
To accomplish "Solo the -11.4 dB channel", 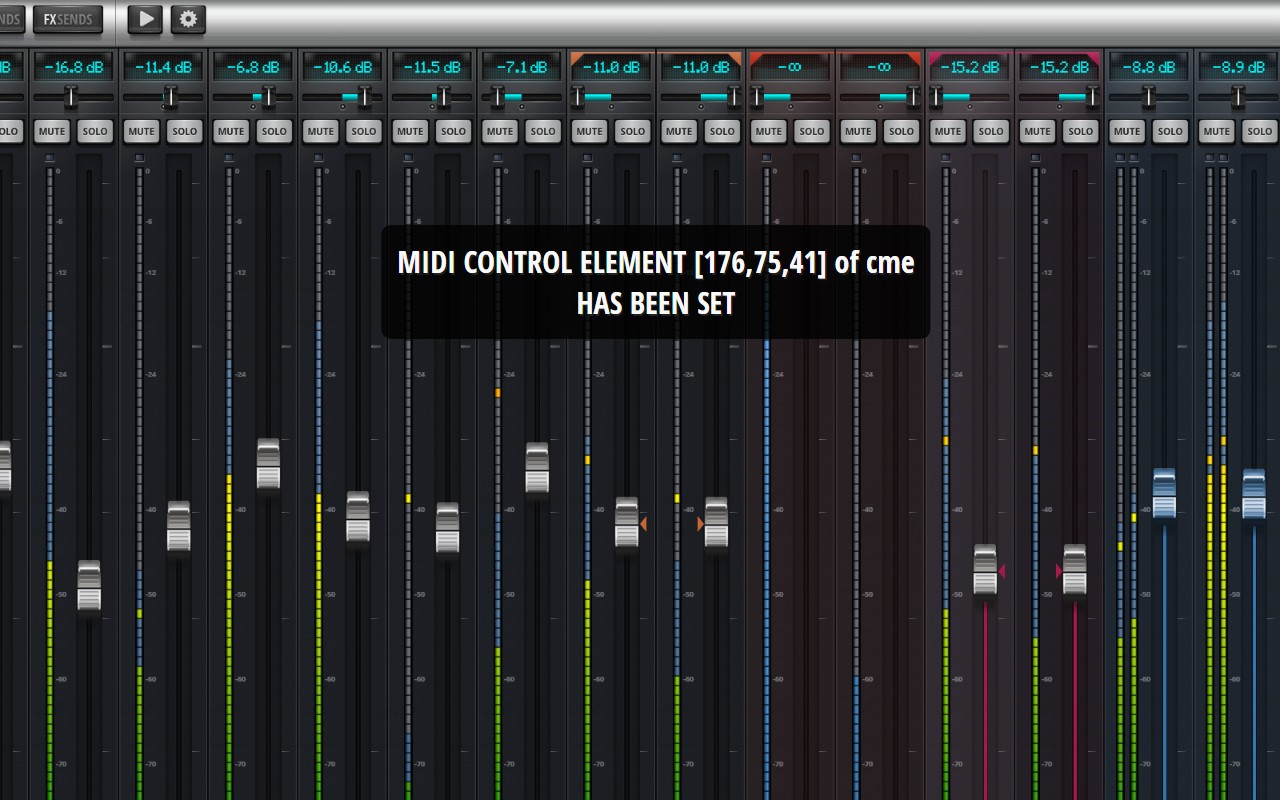I will 185,131.
